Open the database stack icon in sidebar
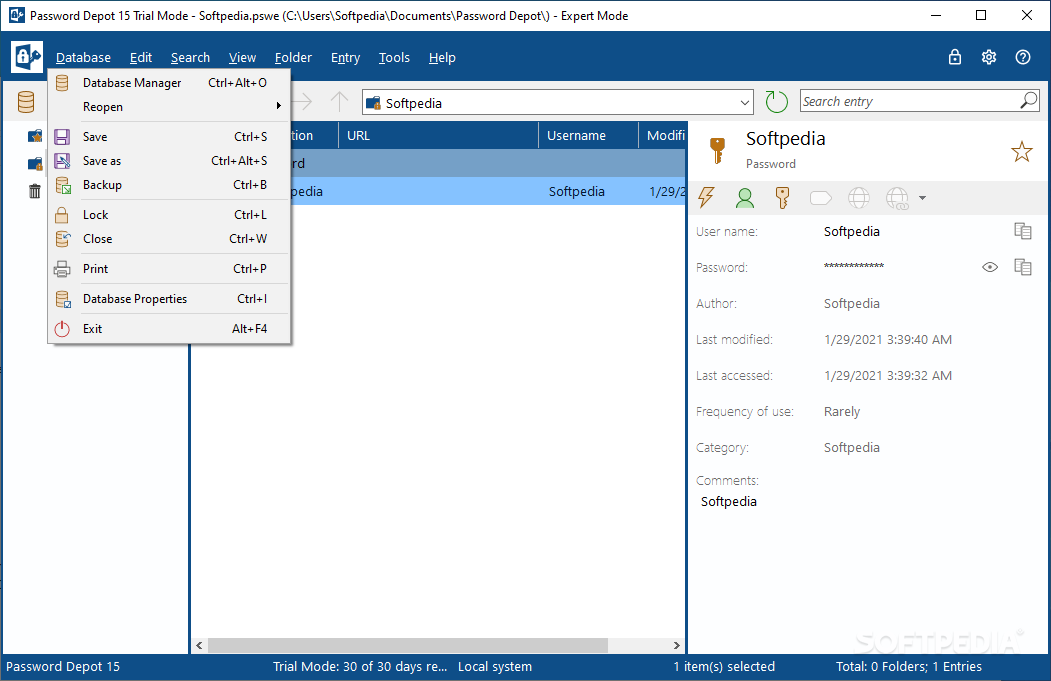Viewport: 1051px width, 681px height. coord(26,102)
